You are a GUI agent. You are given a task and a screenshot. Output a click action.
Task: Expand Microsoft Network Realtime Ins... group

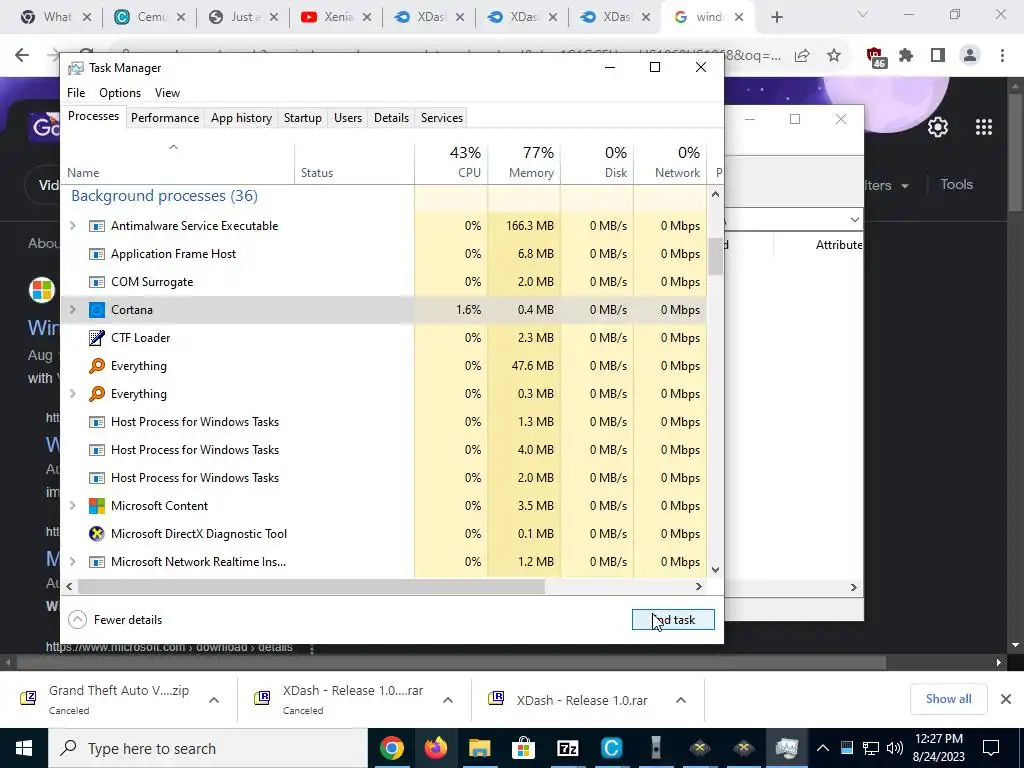[72, 562]
